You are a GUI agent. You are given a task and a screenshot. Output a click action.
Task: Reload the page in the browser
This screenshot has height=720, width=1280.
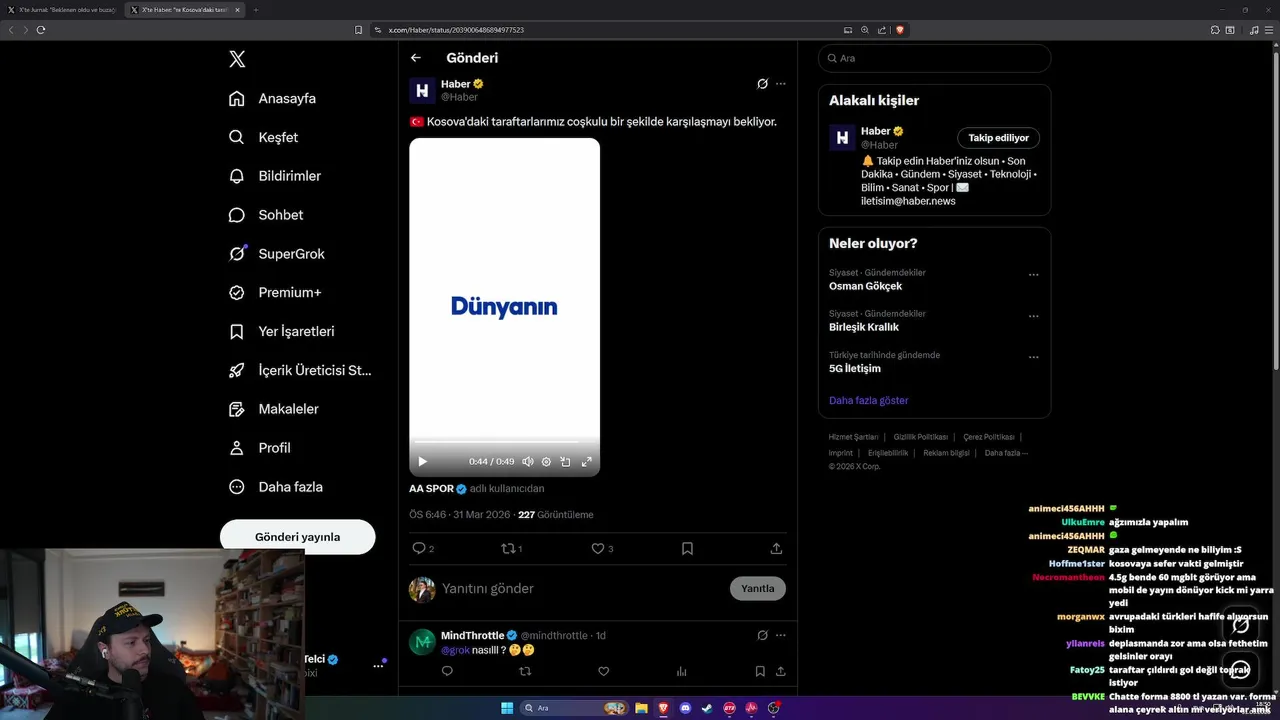point(41,30)
